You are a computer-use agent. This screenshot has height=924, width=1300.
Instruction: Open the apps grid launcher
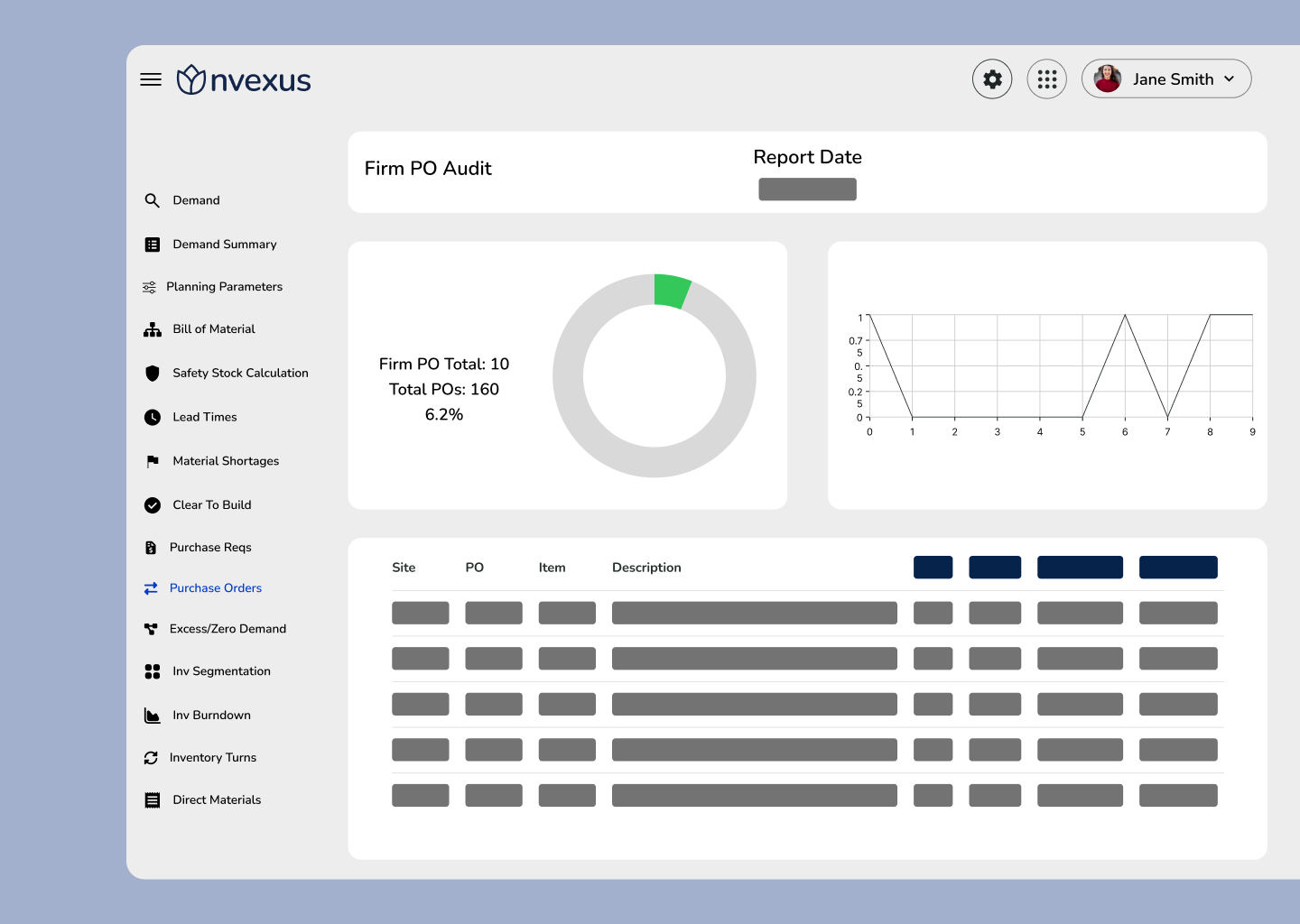coord(1047,79)
